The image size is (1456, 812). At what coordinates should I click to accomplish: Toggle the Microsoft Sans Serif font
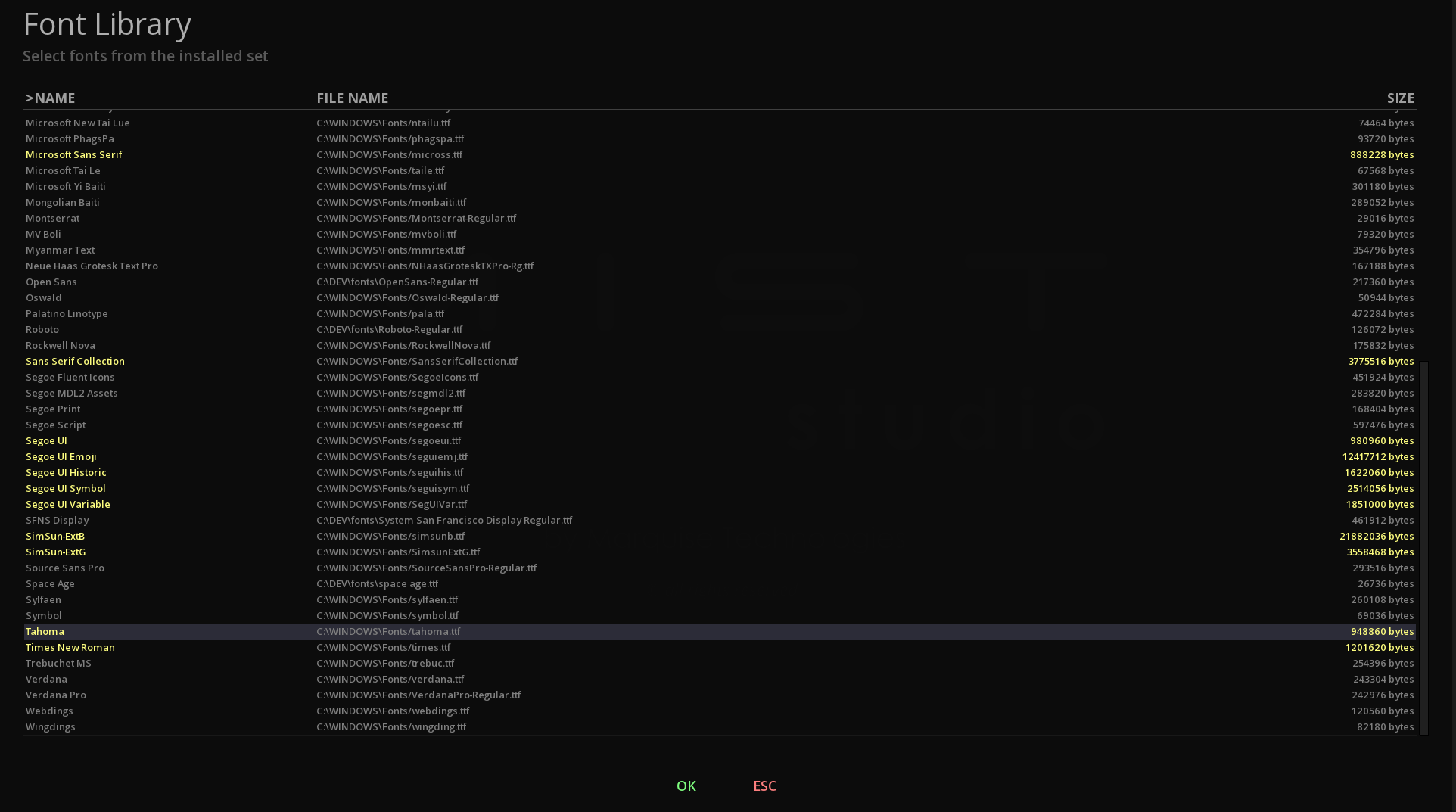(x=720, y=154)
